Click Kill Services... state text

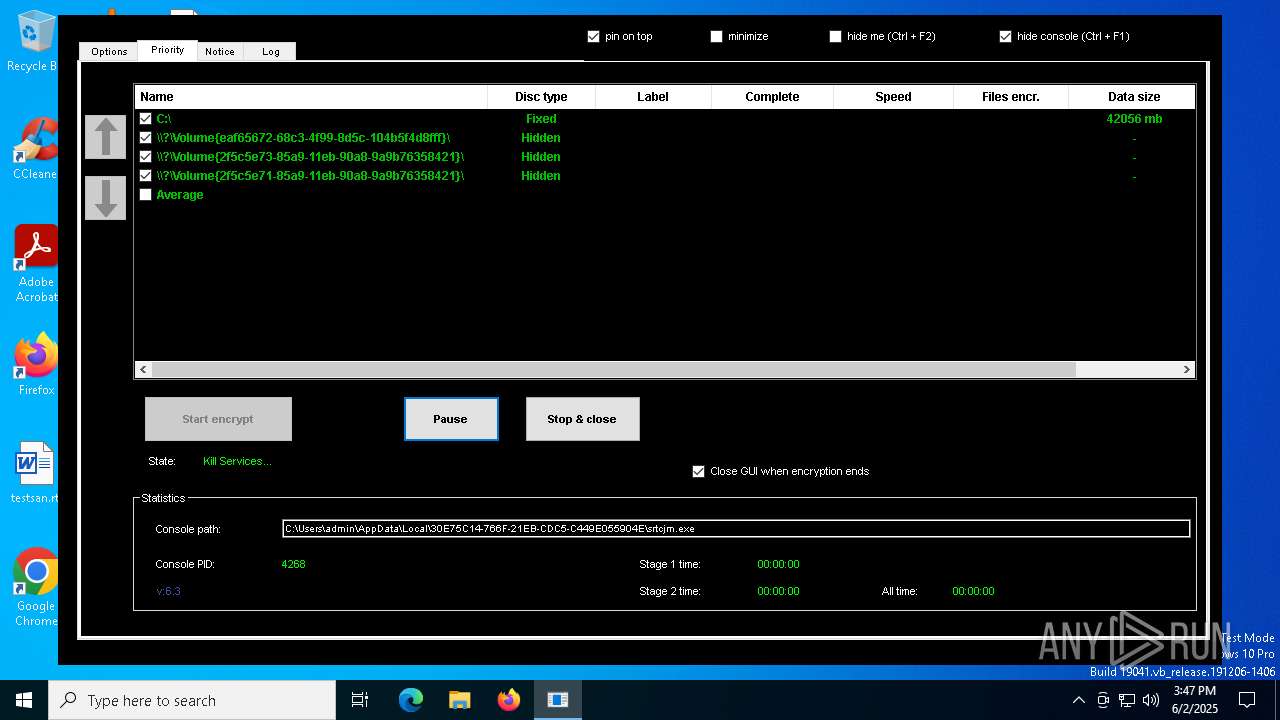(x=237, y=461)
